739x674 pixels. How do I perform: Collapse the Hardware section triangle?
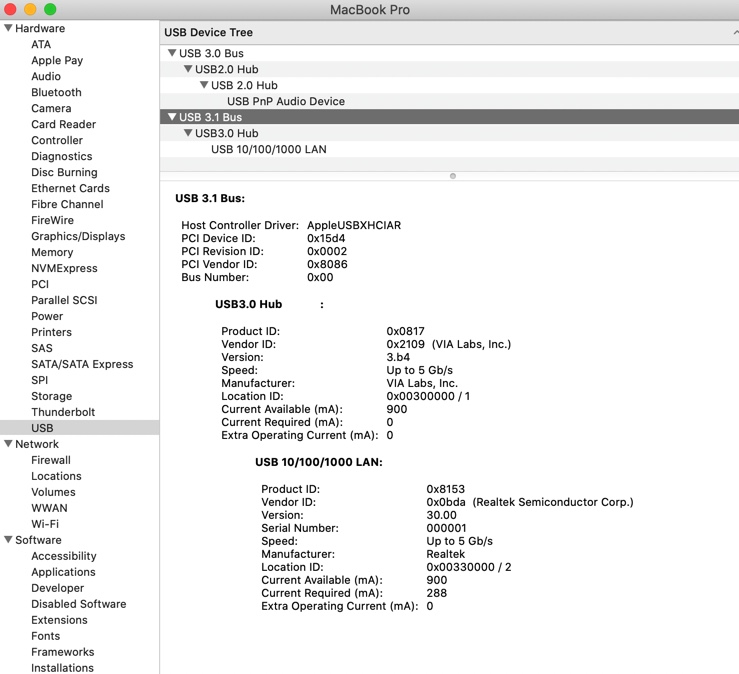8,28
